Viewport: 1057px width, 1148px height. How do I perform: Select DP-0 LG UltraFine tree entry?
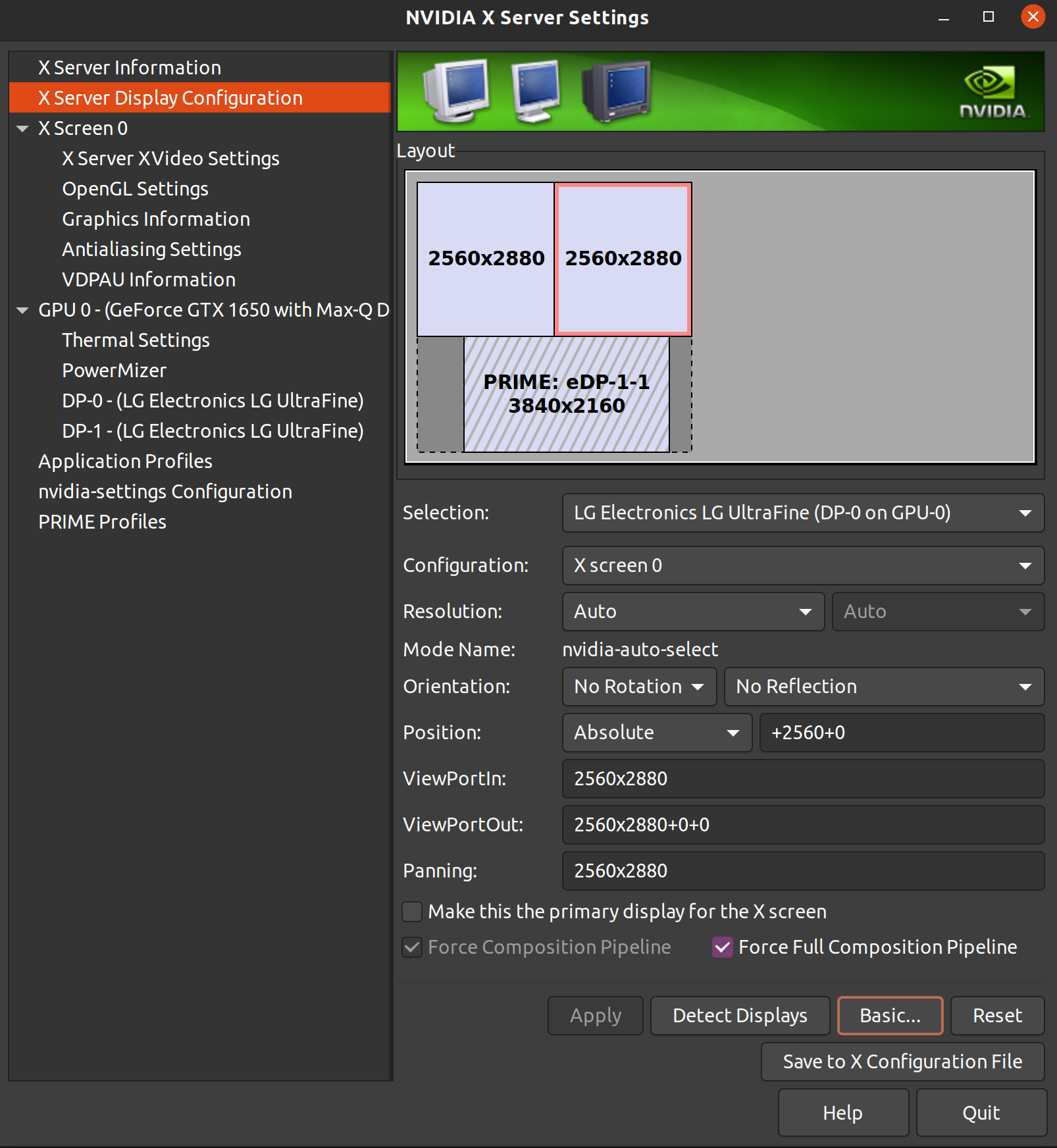(x=213, y=400)
